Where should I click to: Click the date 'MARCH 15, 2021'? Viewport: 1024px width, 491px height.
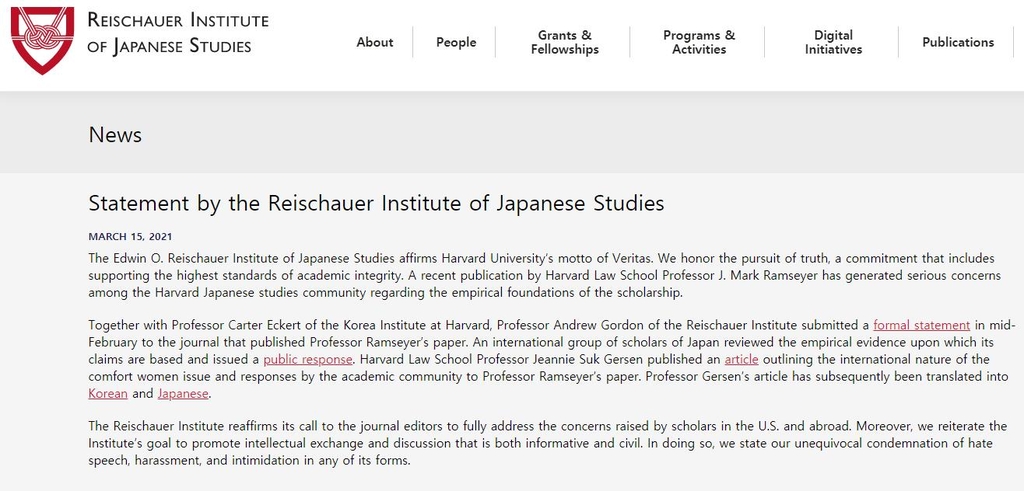[130, 236]
